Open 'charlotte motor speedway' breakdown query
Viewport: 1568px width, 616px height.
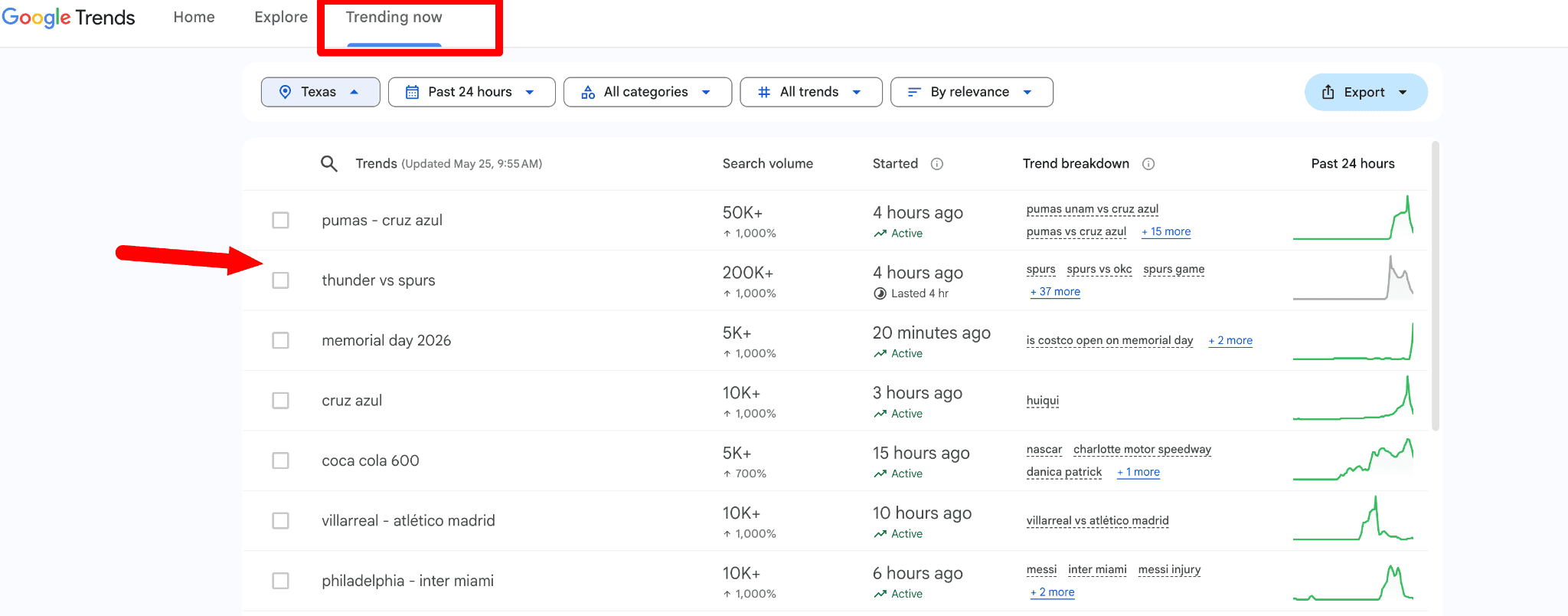[x=1142, y=450]
